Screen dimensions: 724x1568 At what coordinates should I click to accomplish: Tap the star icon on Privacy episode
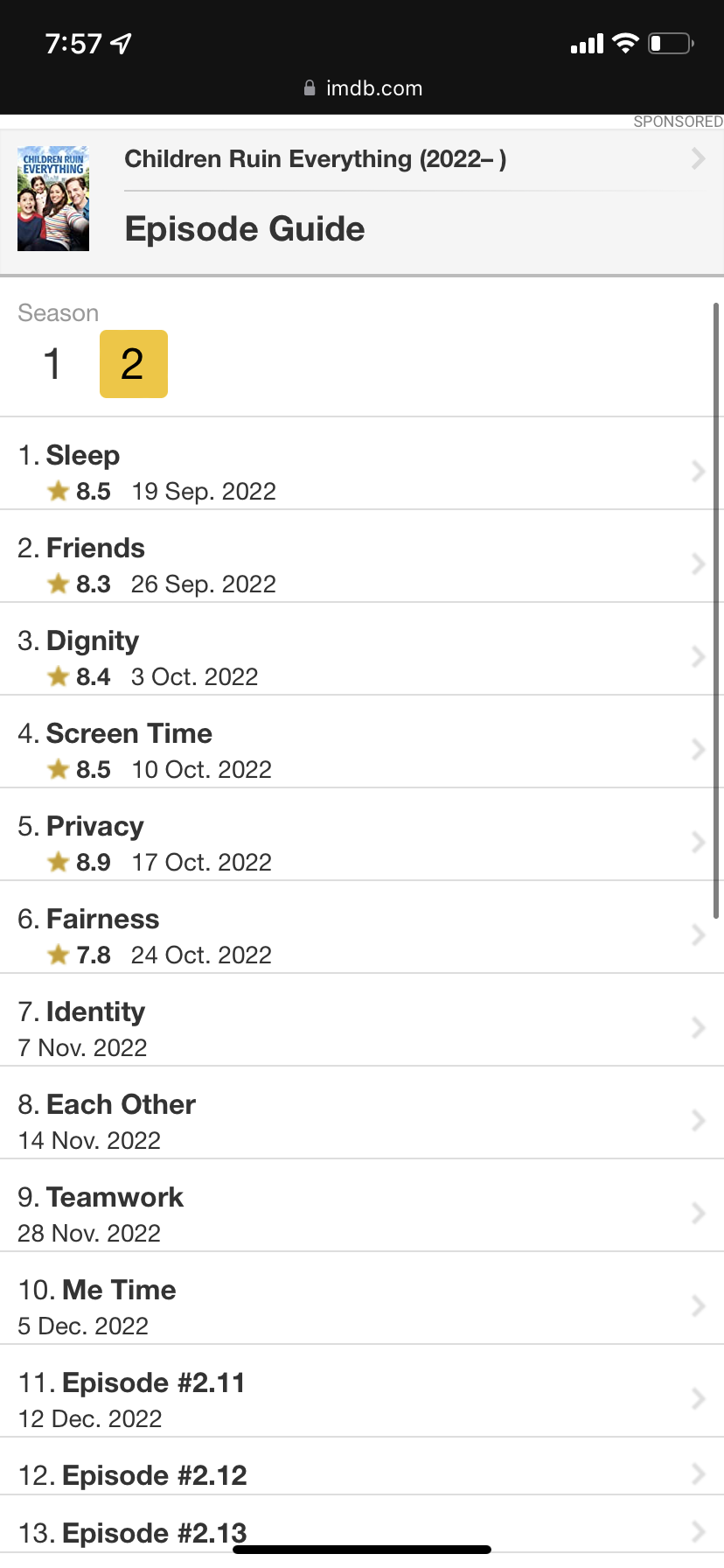[x=59, y=863]
